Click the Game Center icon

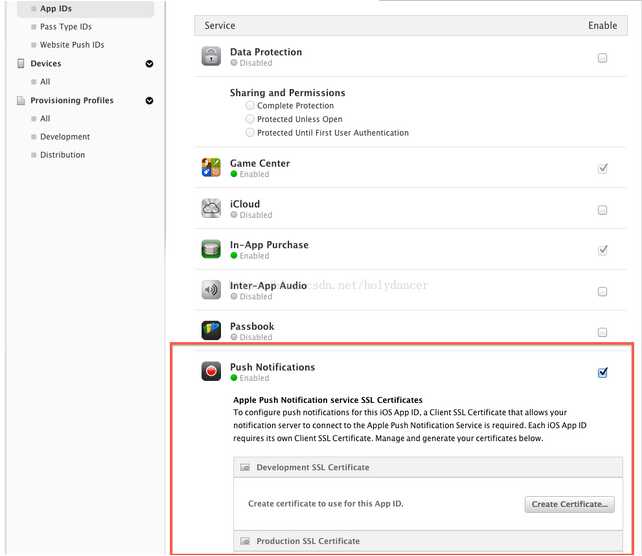[211, 167]
